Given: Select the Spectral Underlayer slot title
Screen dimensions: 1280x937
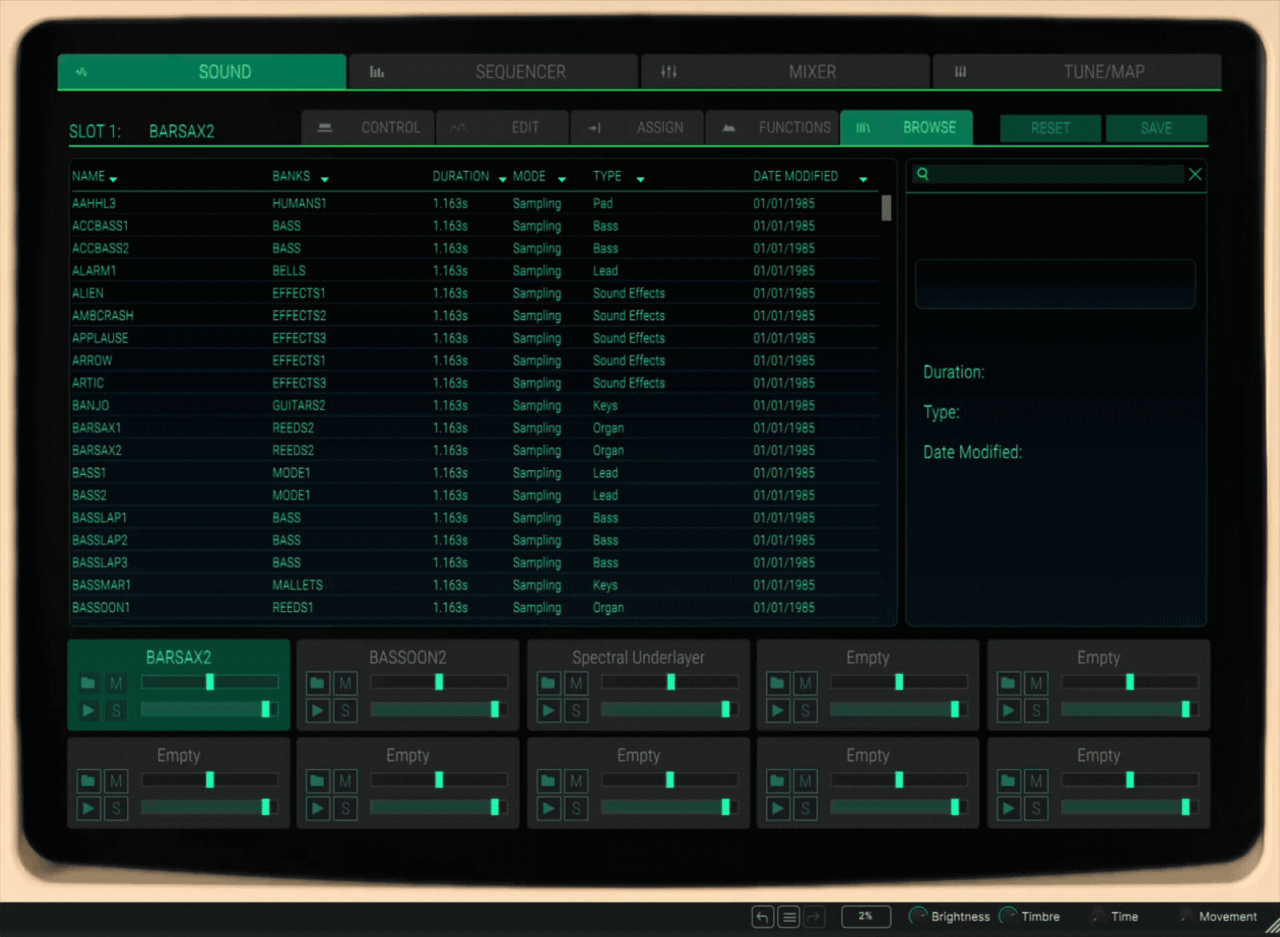Looking at the screenshot, I should 638,657.
